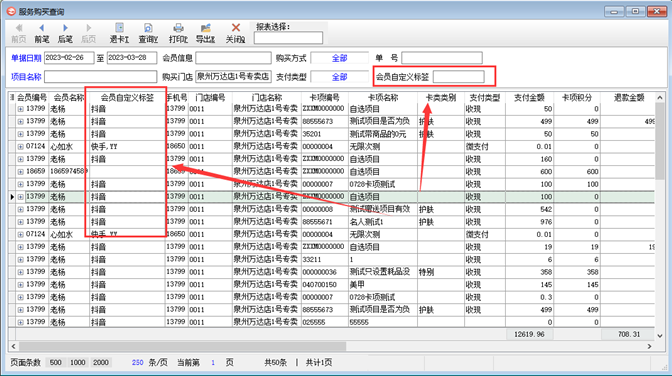672x376 pixels.
Task: Click the 支付类型 column header
Action: coord(485,98)
